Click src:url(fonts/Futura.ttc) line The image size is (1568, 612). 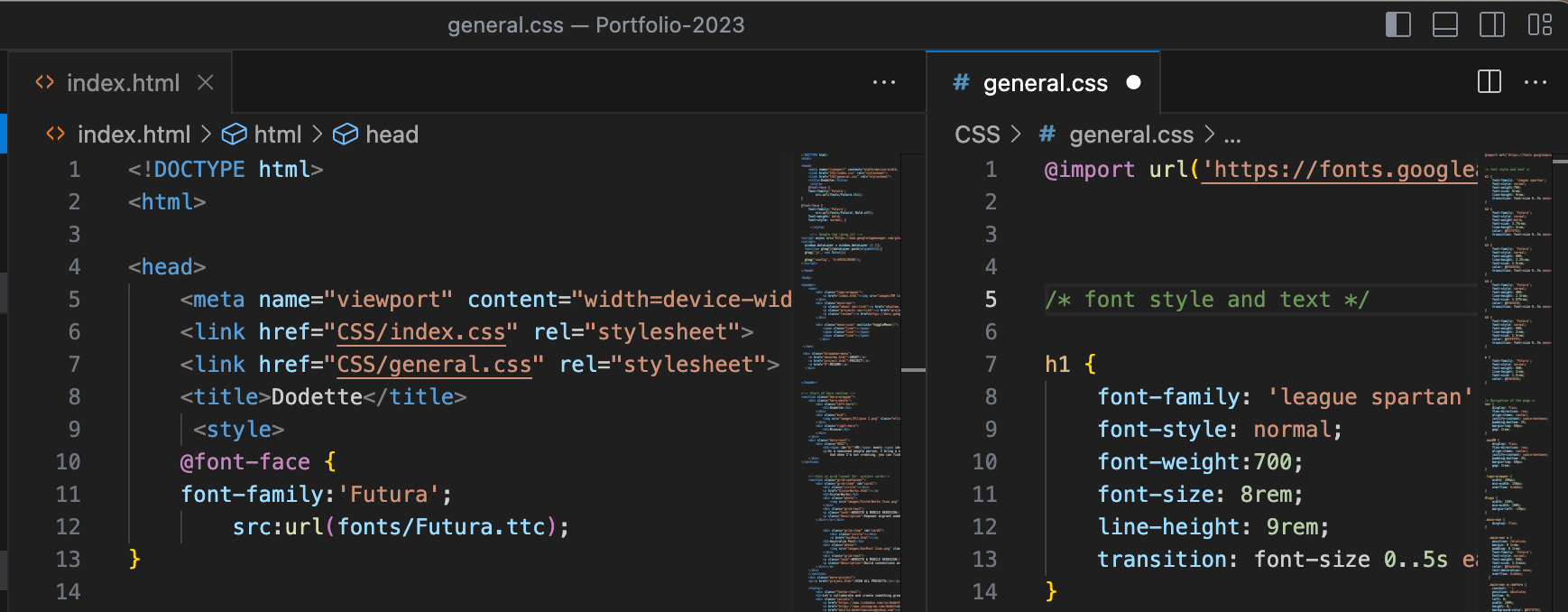[x=401, y=527]
